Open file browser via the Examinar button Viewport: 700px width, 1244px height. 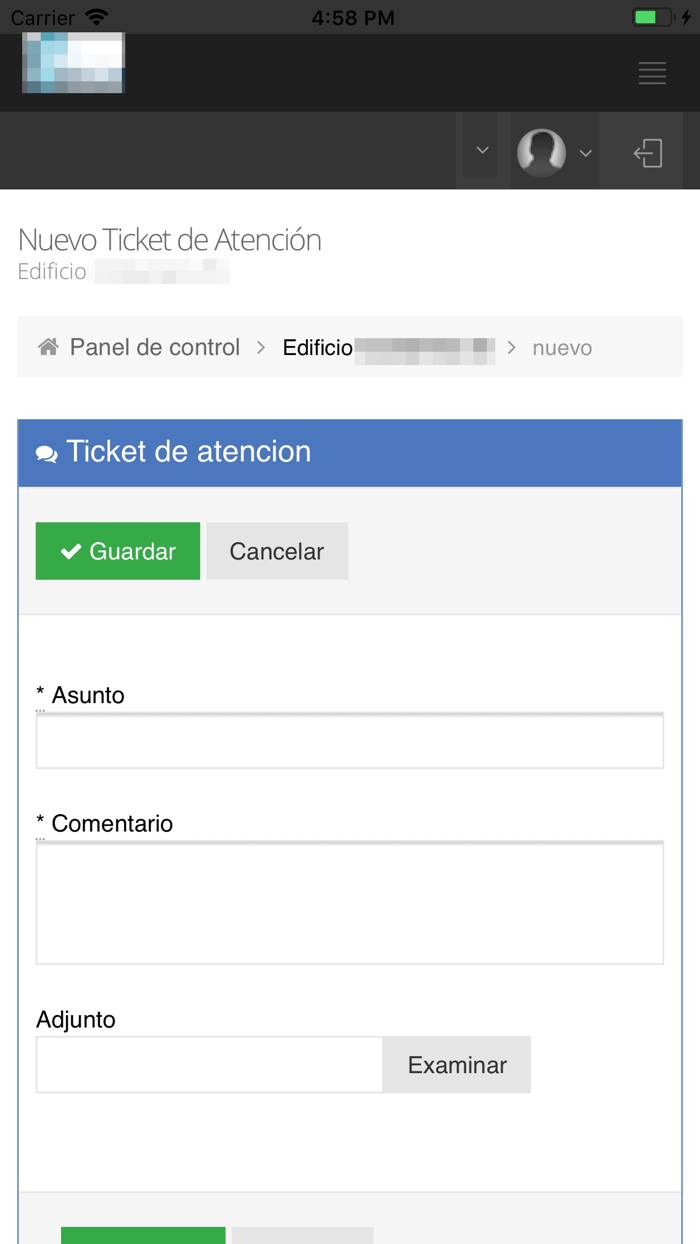pos(456,1064)
